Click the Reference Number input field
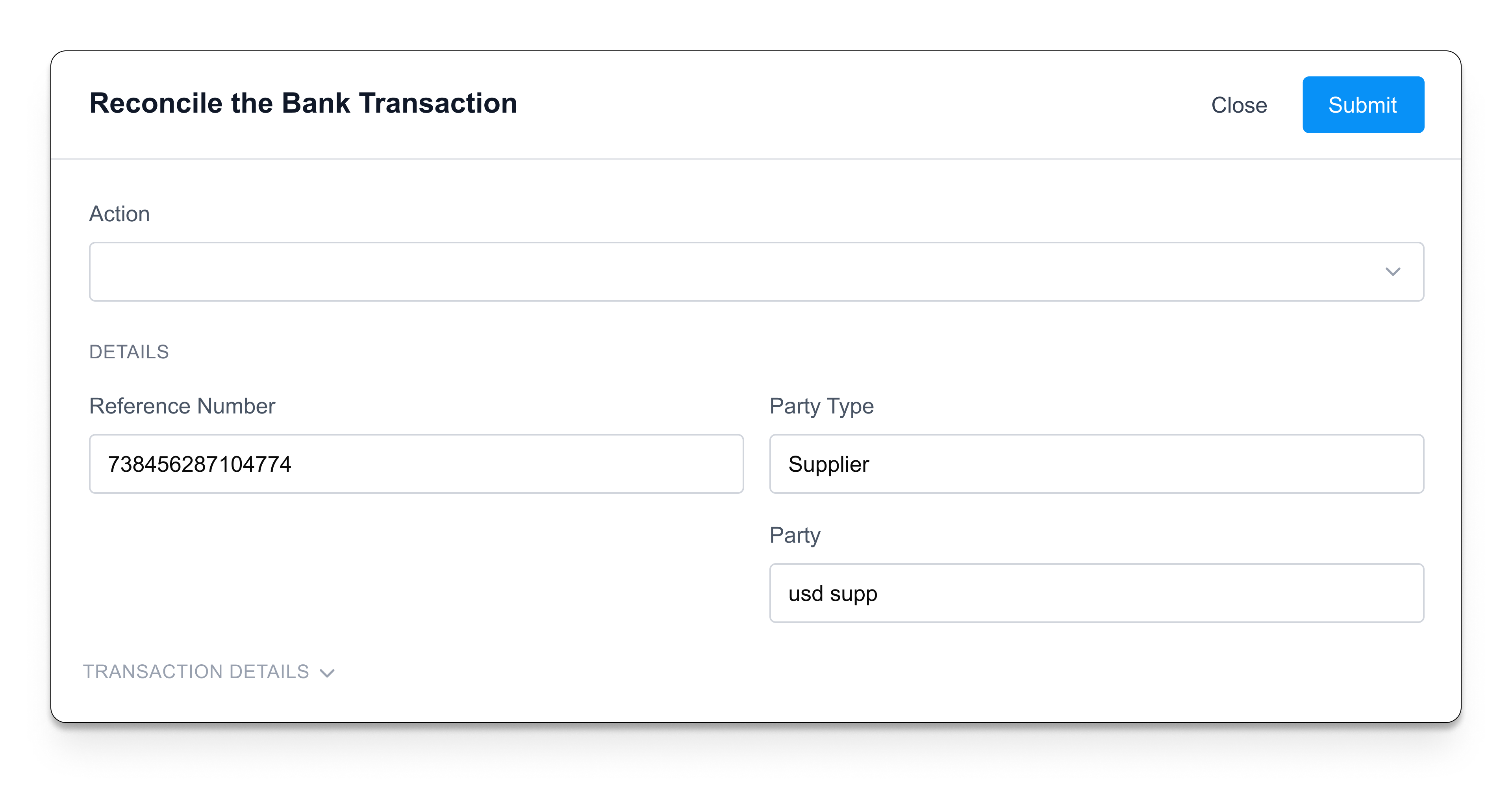 (x=416, y=464)
